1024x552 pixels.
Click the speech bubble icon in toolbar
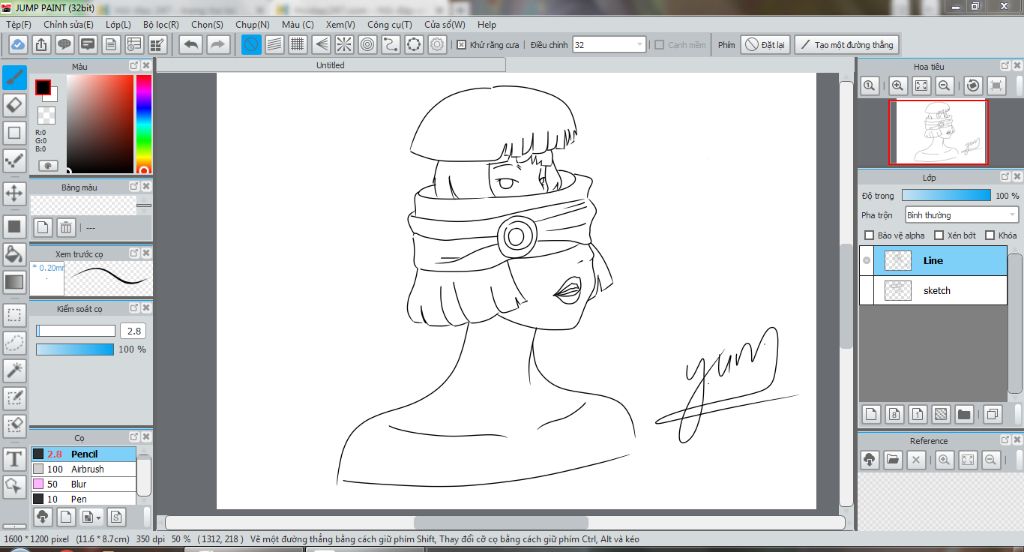click(64, 44)
